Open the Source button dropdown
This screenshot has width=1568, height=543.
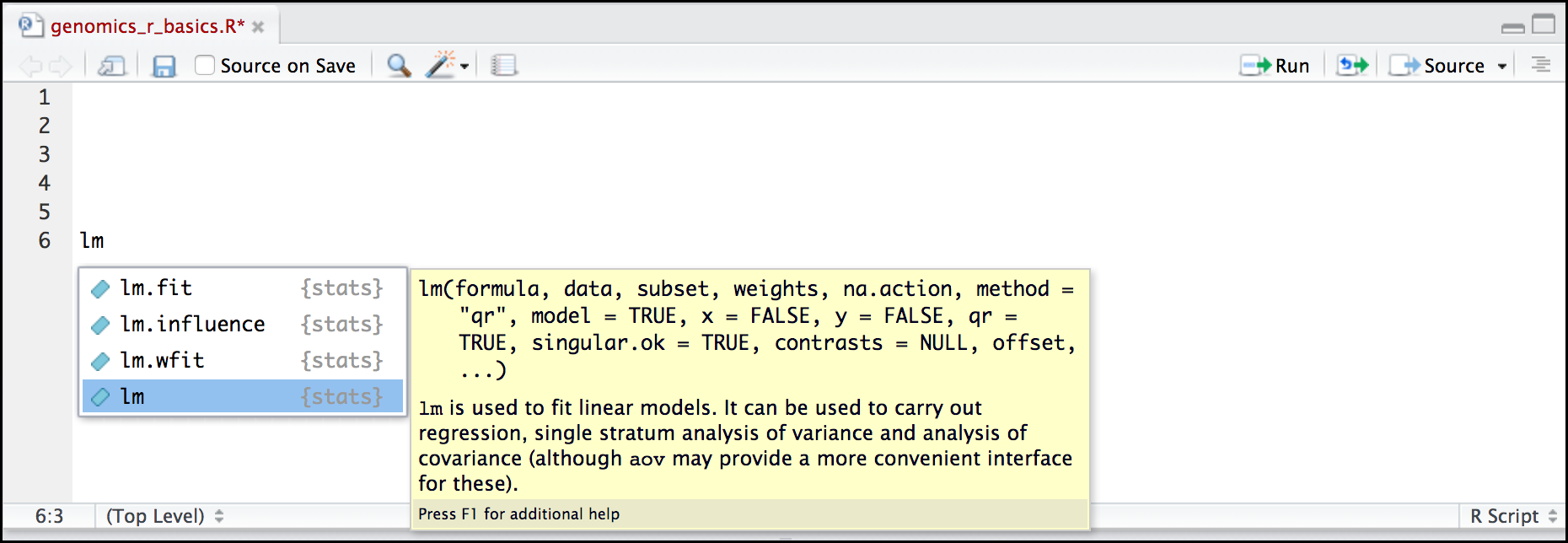point(1504,65)
